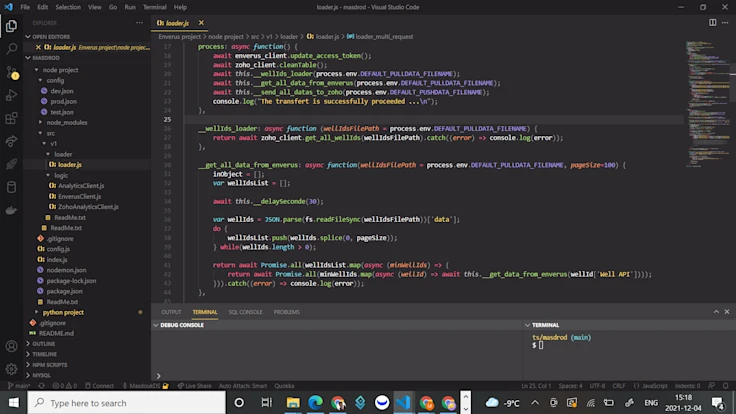Image resolution: width=736 pixels, height=414 pixels.
Task: Open the Terminal menu
Action: [154, 7]
